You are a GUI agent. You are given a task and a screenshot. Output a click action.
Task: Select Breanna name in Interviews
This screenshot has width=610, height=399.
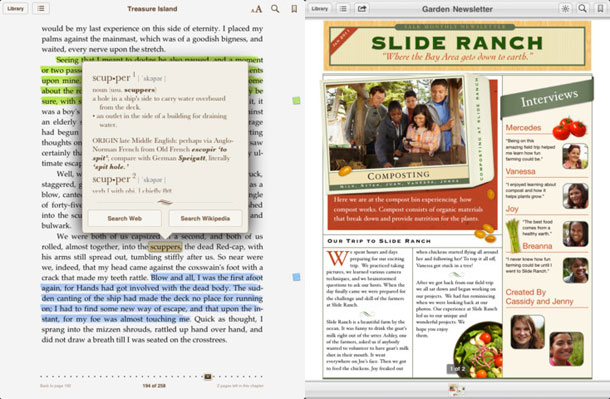point(537,246)
